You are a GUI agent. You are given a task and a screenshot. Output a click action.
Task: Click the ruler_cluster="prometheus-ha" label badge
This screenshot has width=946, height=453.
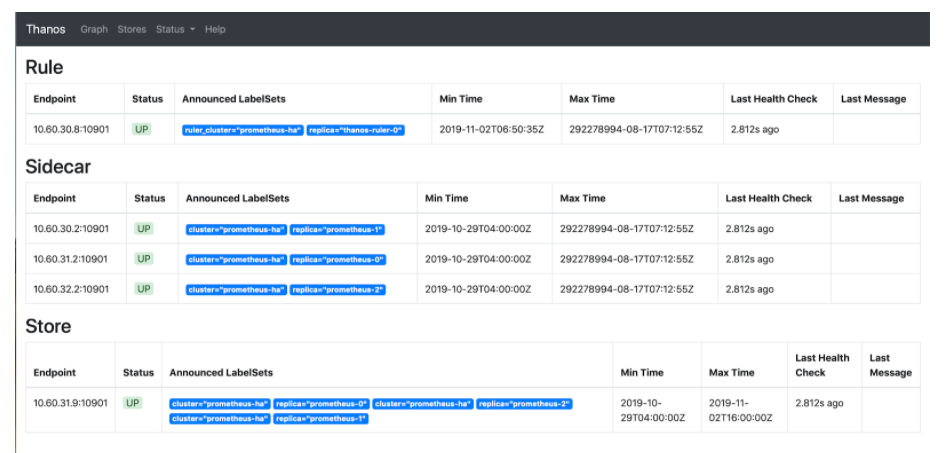point(243,130)
